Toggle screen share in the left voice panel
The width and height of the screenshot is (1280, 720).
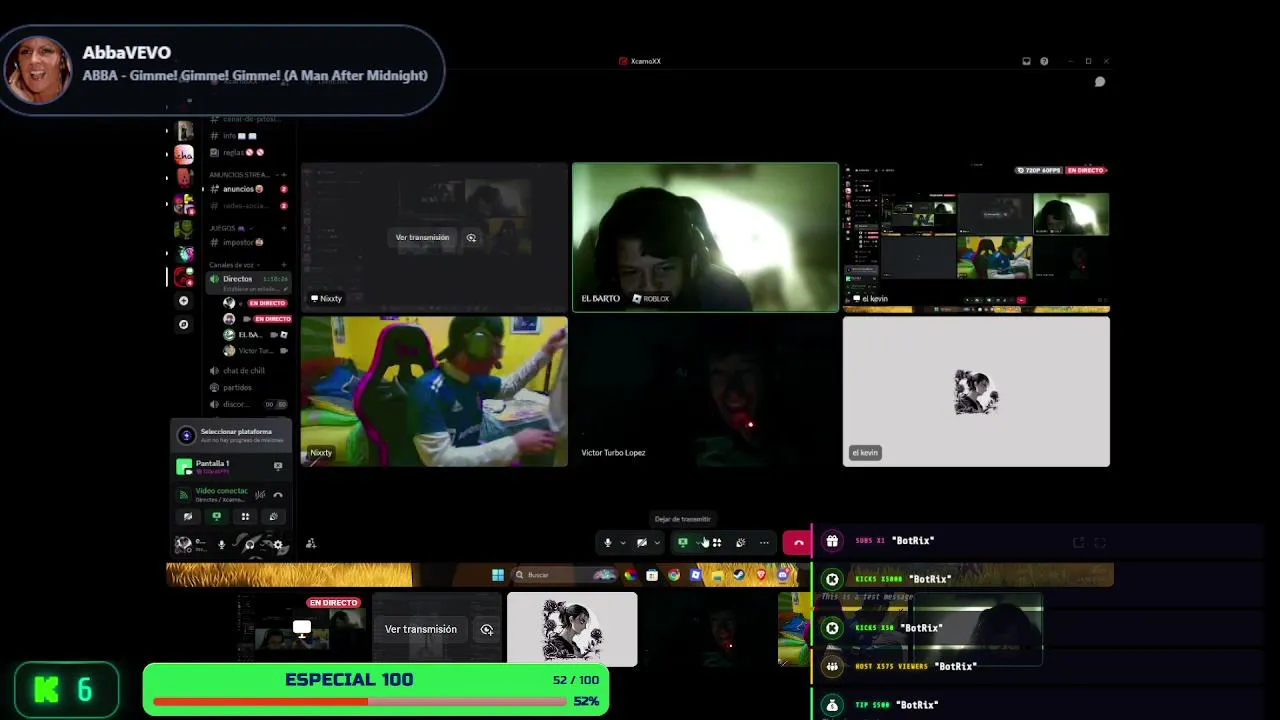[x=216, y=517]
